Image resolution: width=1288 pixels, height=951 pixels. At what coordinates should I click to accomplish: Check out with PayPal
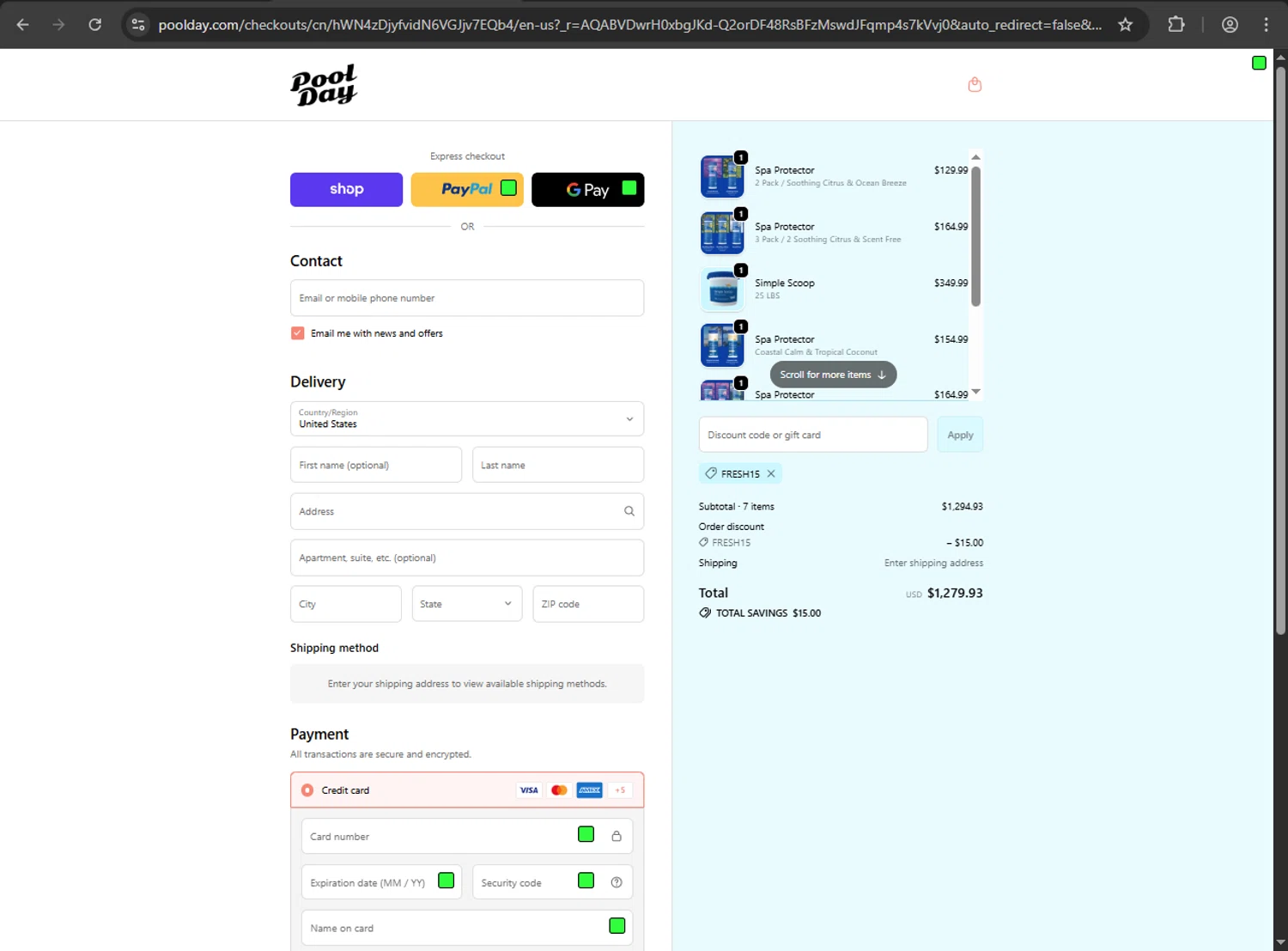tap(467, 190)
